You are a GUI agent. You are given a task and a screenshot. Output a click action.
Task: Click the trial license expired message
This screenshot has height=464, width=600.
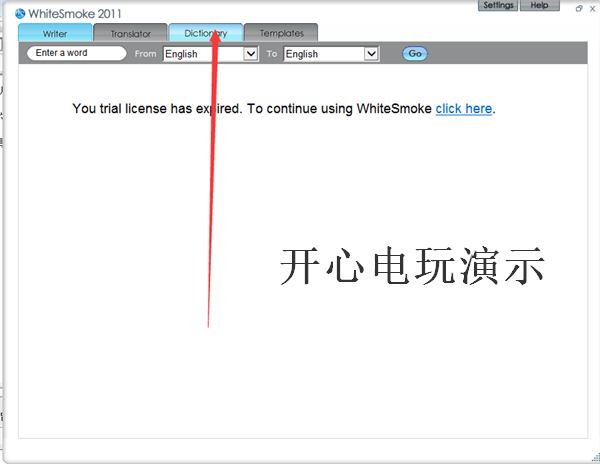pos(284,109)
